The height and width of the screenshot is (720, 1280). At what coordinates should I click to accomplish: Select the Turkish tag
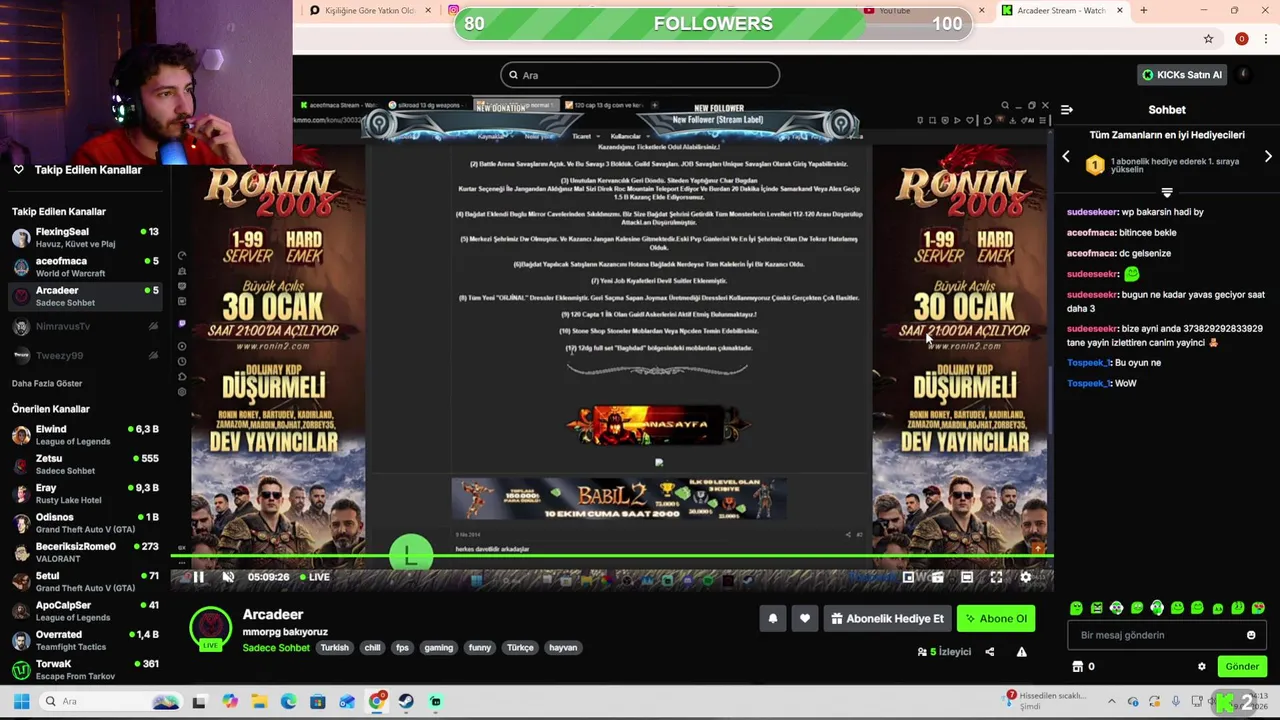pos(334,648)
